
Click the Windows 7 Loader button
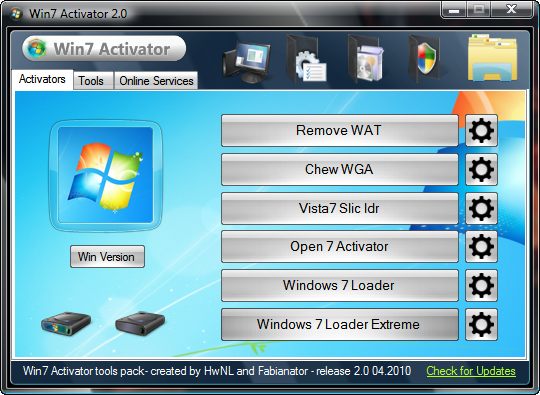point(340,285)
